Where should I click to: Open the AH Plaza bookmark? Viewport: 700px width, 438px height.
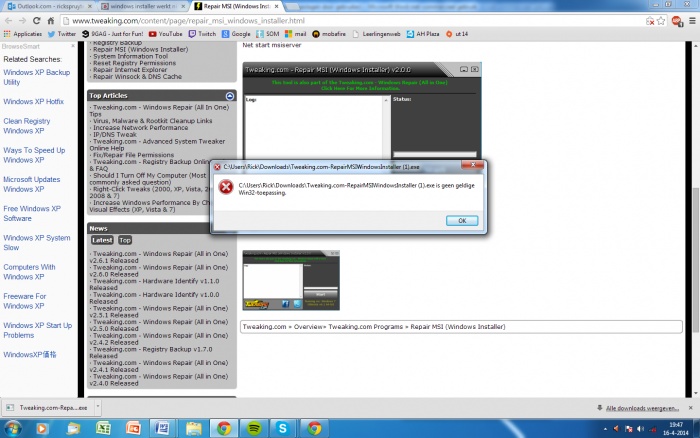(x=423, y=34)
